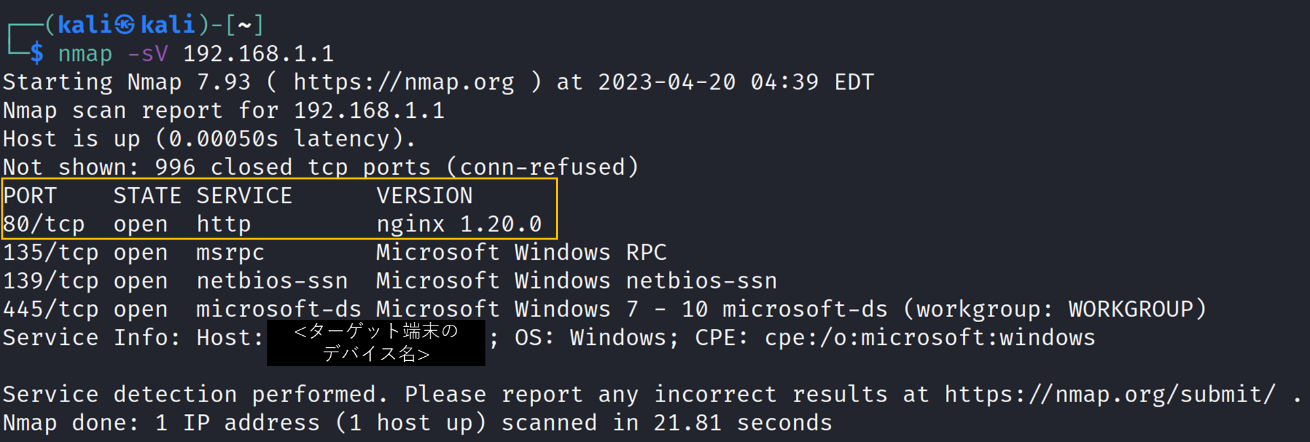Select the 445/tcp port entry
The width and height of the screenshot is (1310, 442).
tap(51, 309)
